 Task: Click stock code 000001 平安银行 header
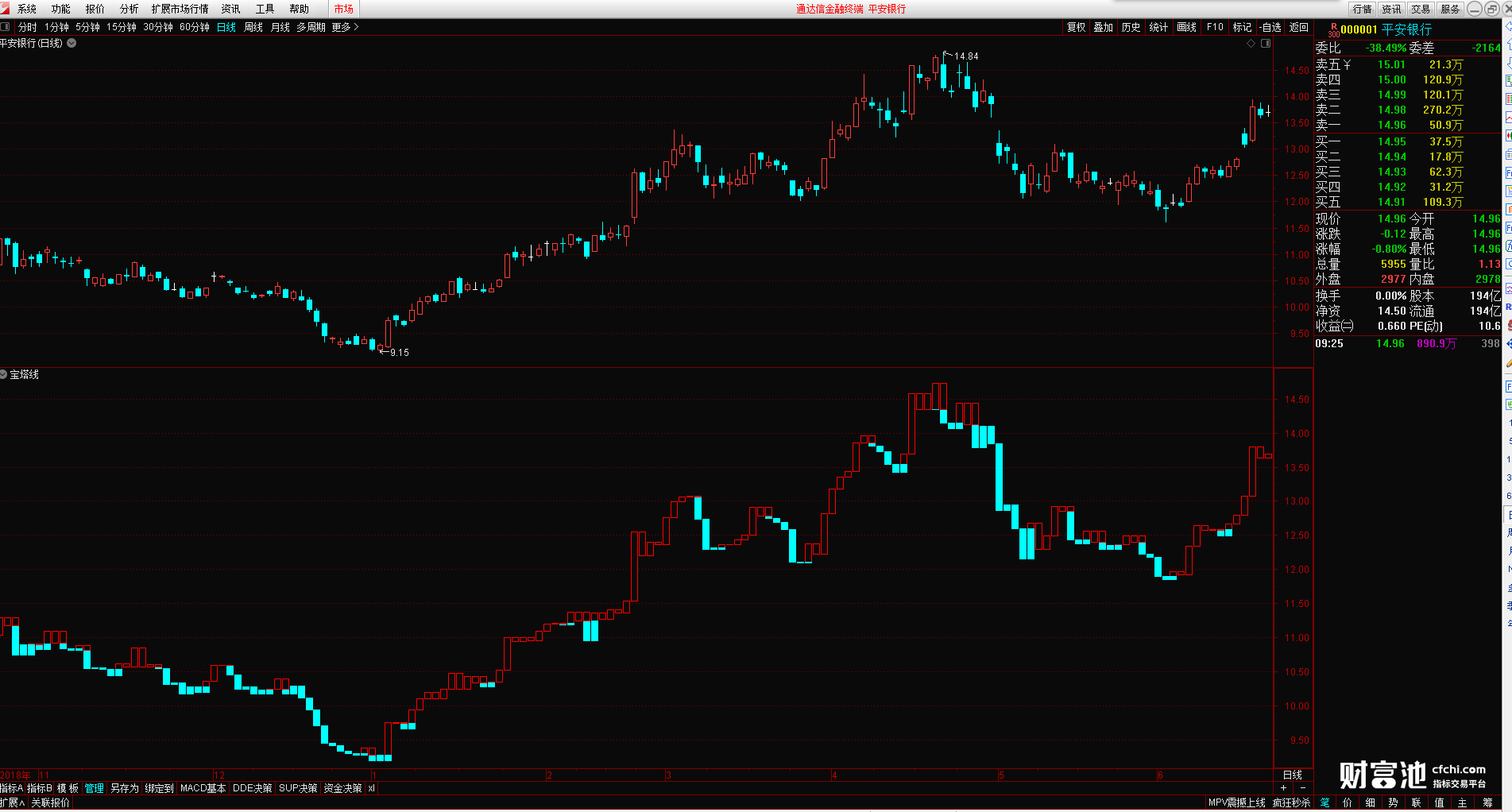[1386, 29]
